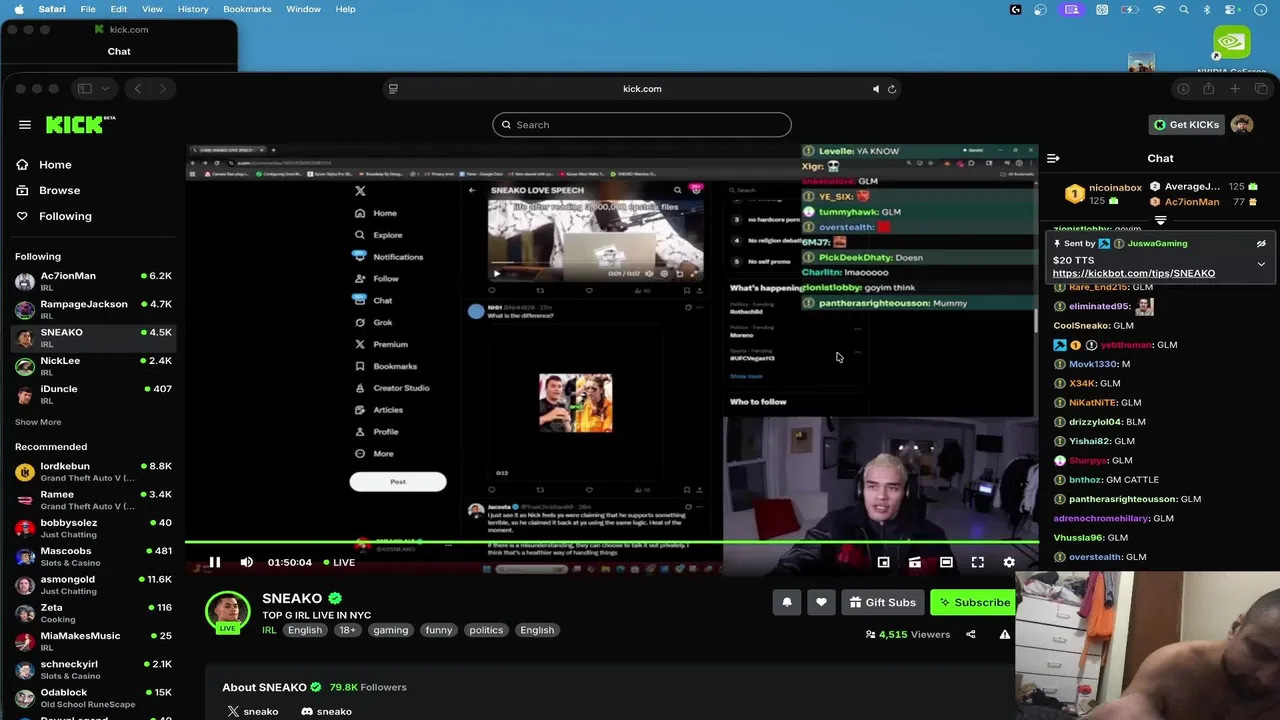
Task: Go forward in Safari
Action: click(162, 88)
